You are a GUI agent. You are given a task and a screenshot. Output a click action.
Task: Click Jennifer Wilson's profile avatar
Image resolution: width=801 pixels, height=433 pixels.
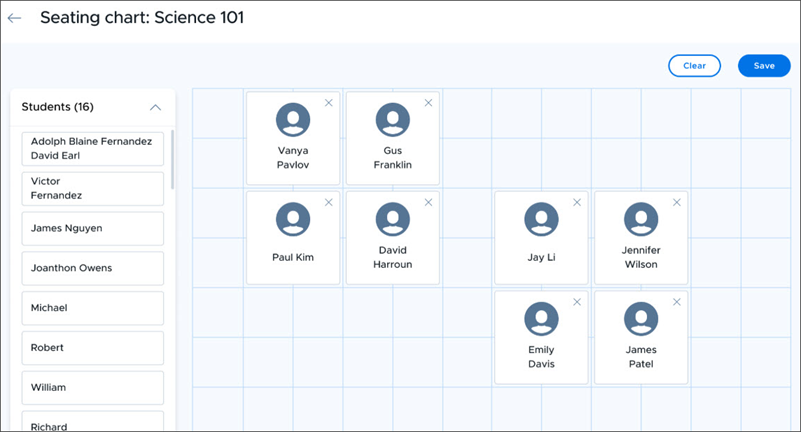click(641, 220)
